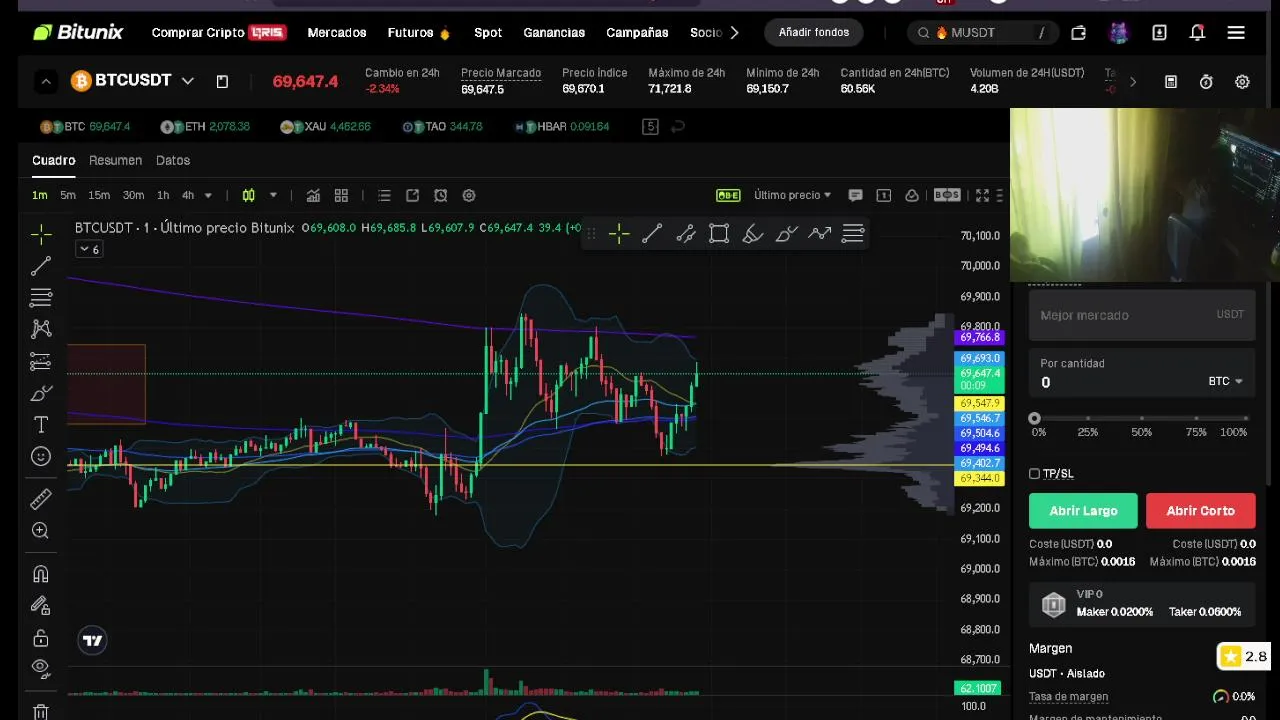Open the chart settings gear icon
Screen dimensions: 1280x720
pos(469,195)
